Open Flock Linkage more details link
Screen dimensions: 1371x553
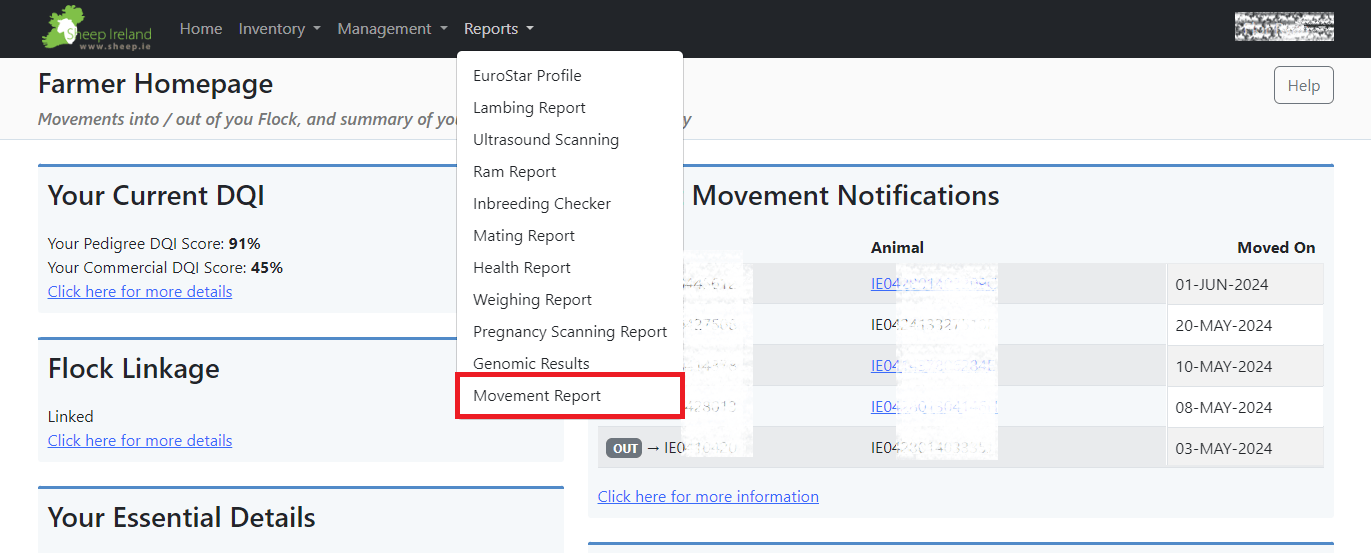click(x=140, y=441)
